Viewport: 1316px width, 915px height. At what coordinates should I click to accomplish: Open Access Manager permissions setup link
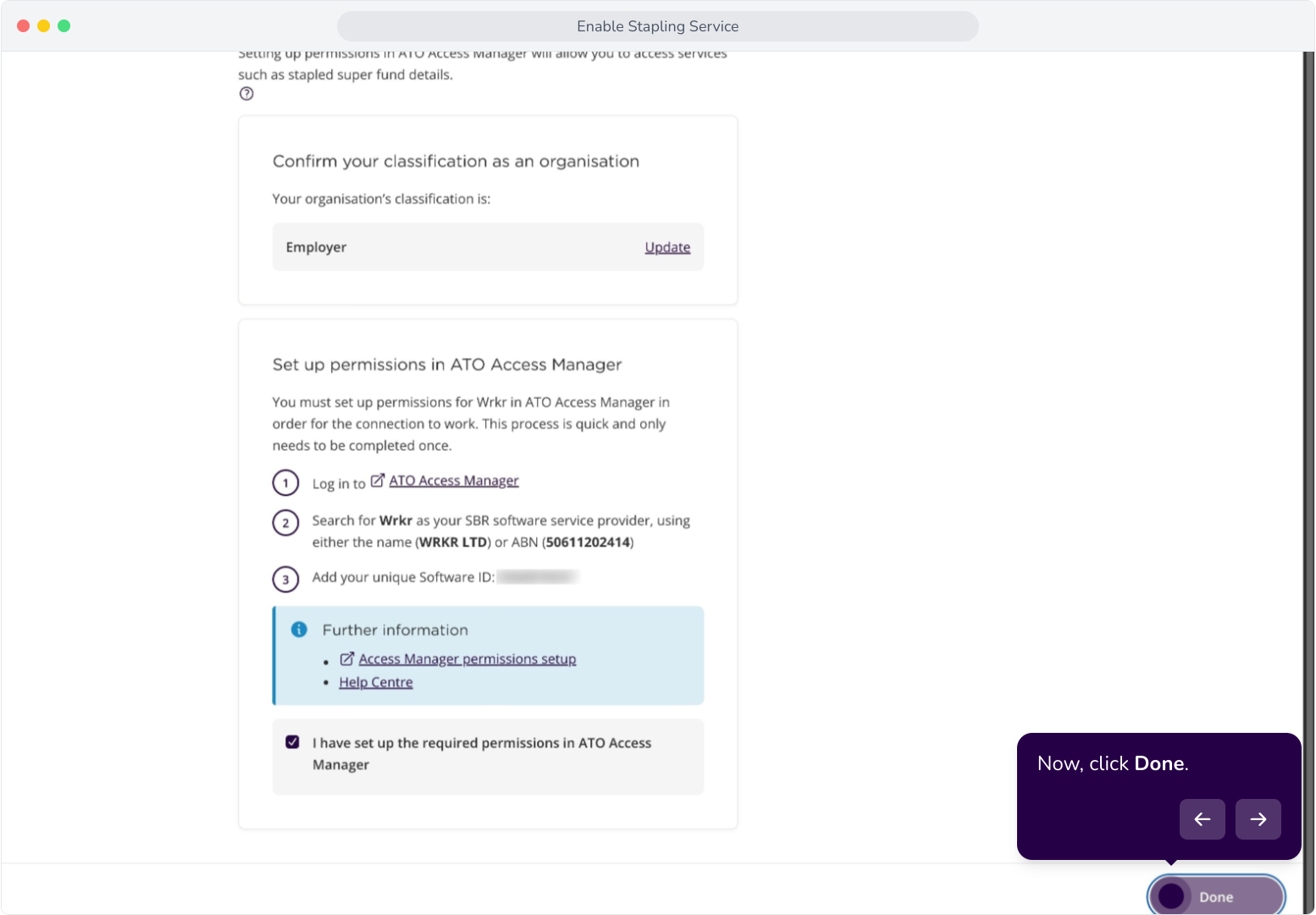point(467,659)
